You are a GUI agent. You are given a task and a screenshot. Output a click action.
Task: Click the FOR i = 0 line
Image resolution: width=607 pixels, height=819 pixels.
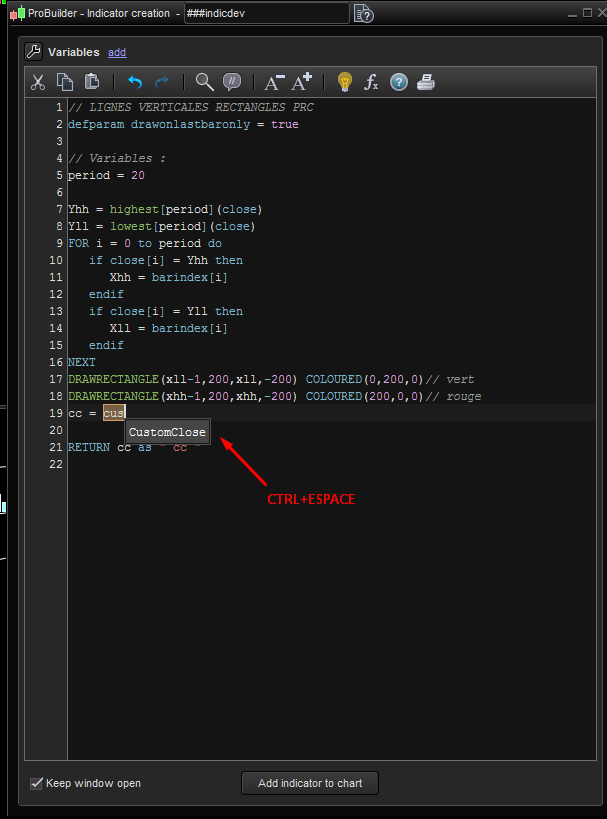pos(145,243)
